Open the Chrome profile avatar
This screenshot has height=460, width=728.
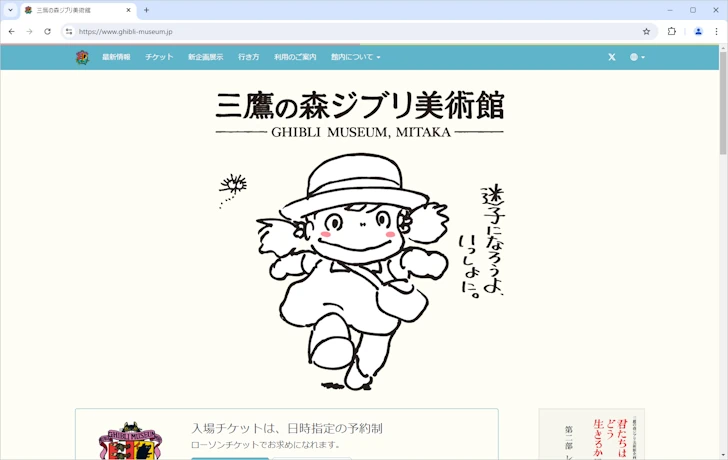pos(698,32)
